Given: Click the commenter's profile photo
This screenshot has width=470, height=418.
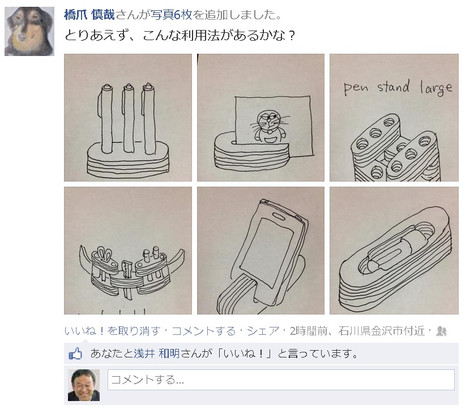Looking at the screenshot, I should click(x=84, y=385).
